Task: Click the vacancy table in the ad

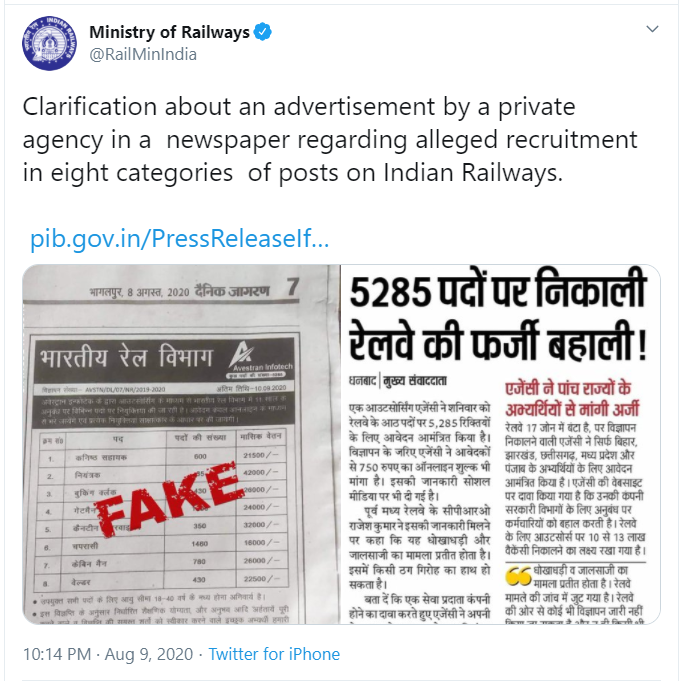Action: [x=163, y=510]
